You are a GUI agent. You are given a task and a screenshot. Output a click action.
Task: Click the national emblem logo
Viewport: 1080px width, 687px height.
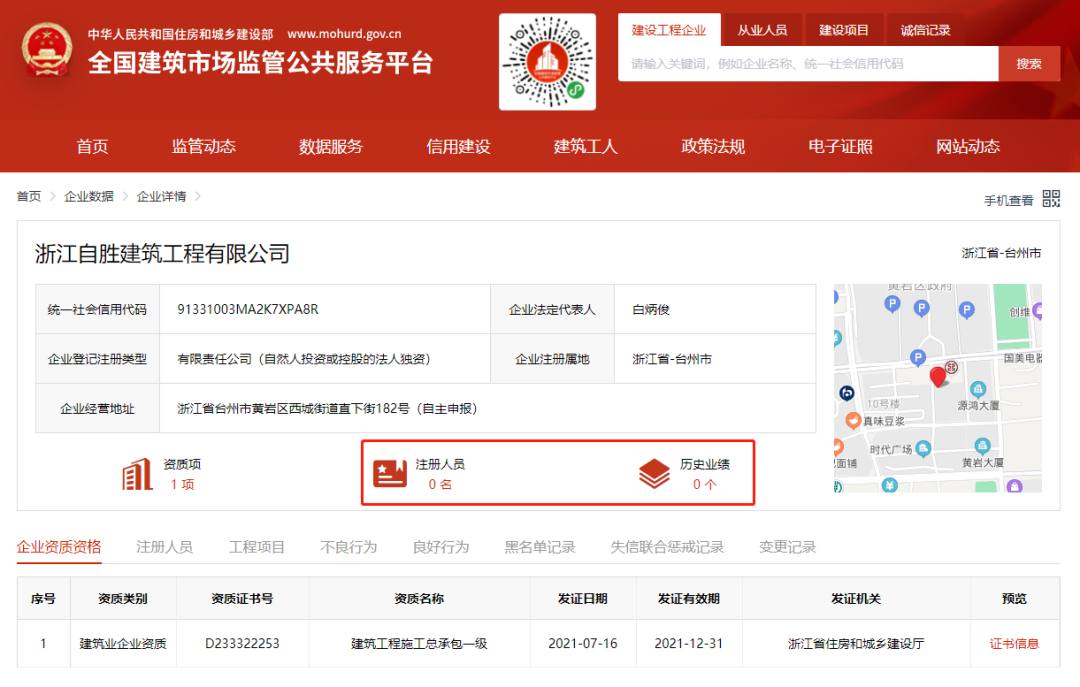pyautogui.click(x=47, y=49)
